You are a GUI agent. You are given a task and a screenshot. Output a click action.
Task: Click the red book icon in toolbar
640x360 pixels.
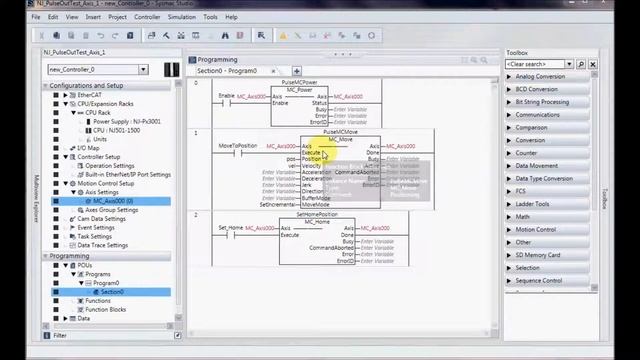tap(240, 36)
